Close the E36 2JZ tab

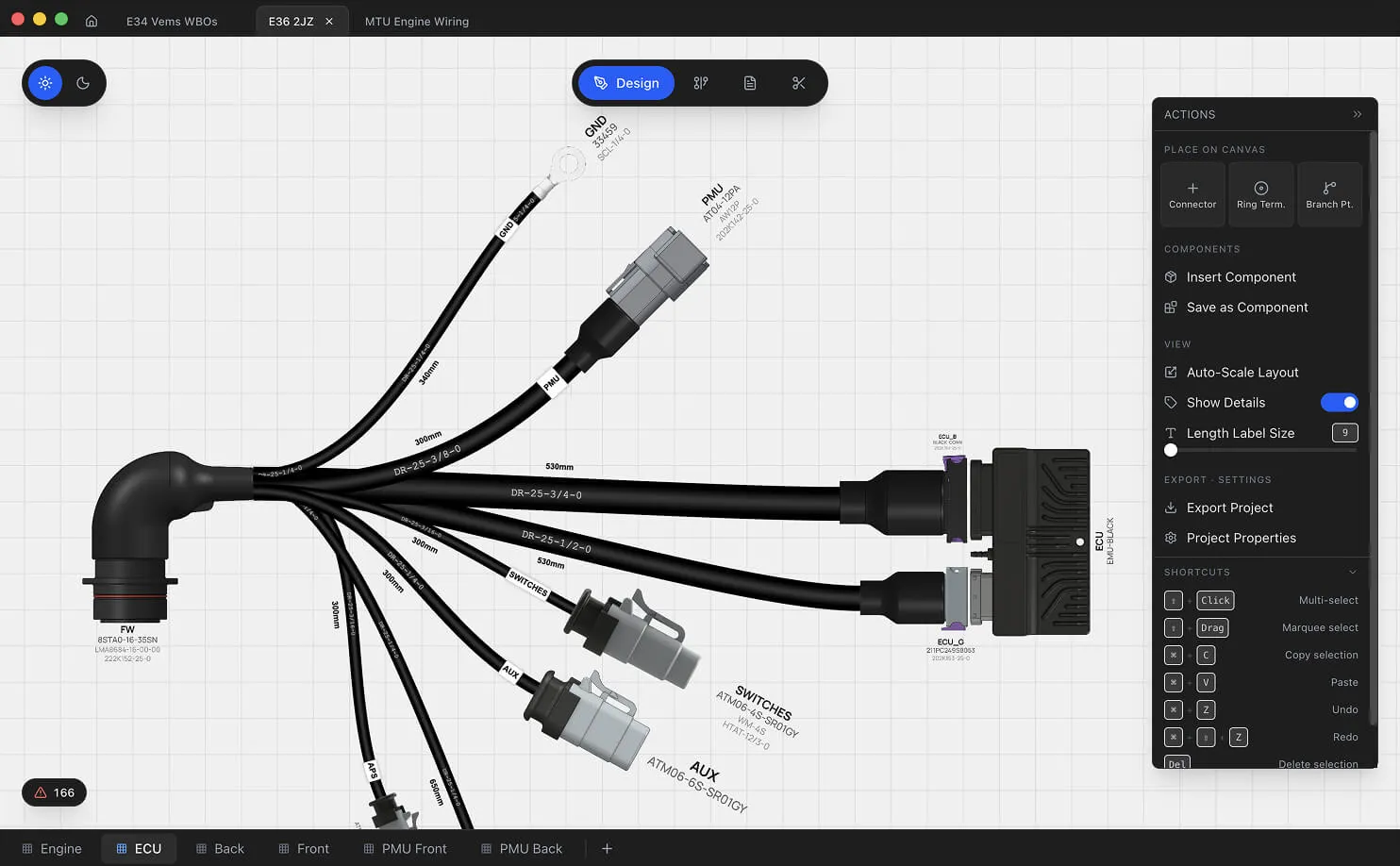pos(329,21)
